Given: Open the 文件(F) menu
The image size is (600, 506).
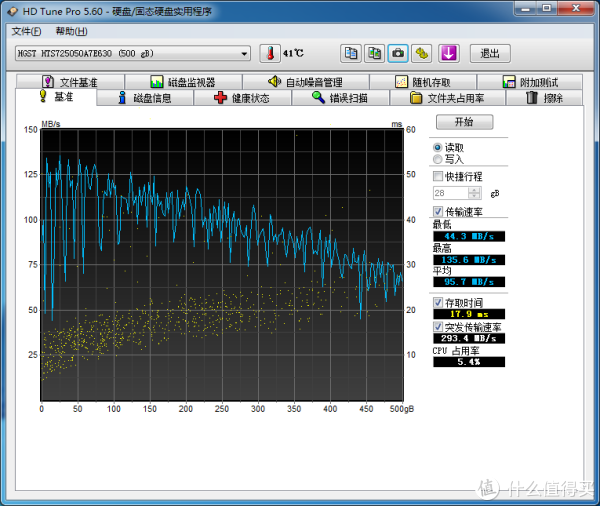Looking at the screenshot, I should point(26,31).
